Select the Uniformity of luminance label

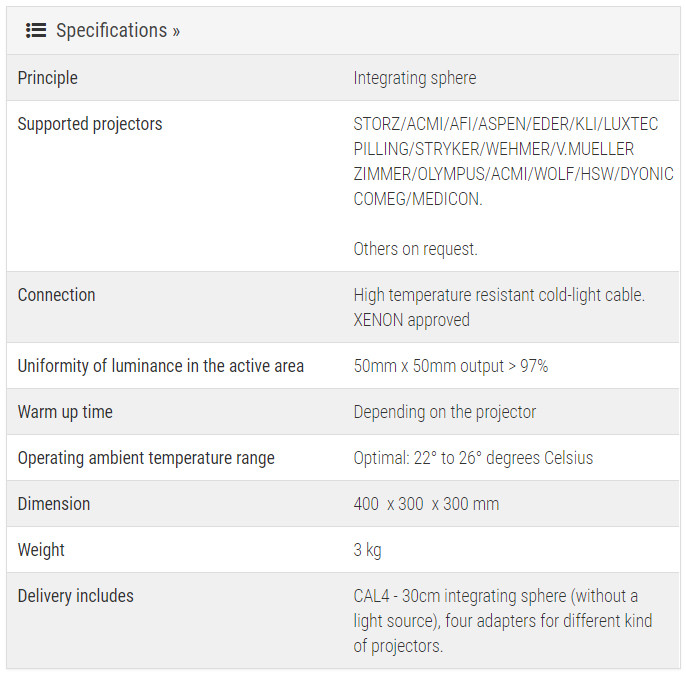160,366
